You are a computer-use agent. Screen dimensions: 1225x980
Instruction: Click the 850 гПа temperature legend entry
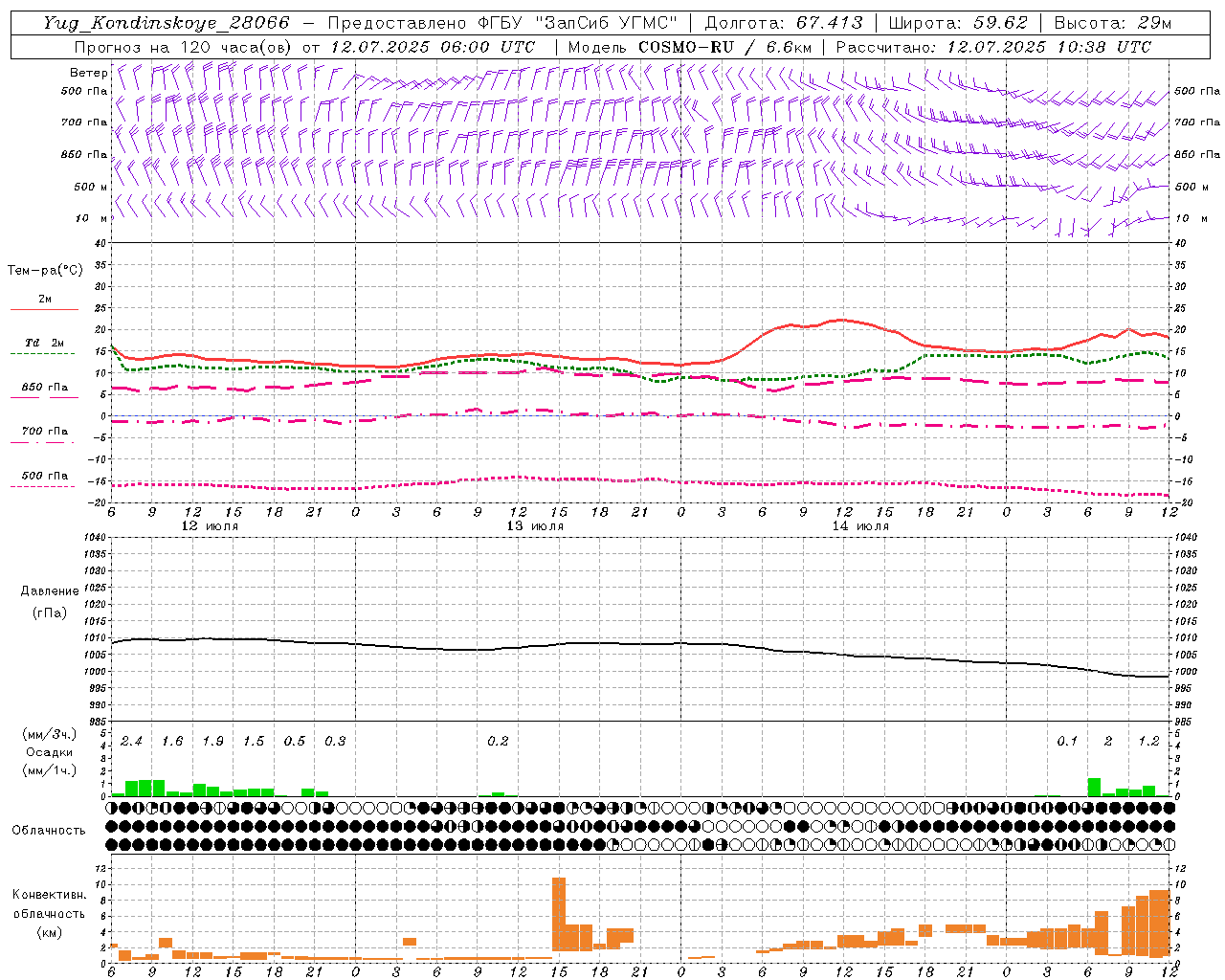click(x=44, y=388)
